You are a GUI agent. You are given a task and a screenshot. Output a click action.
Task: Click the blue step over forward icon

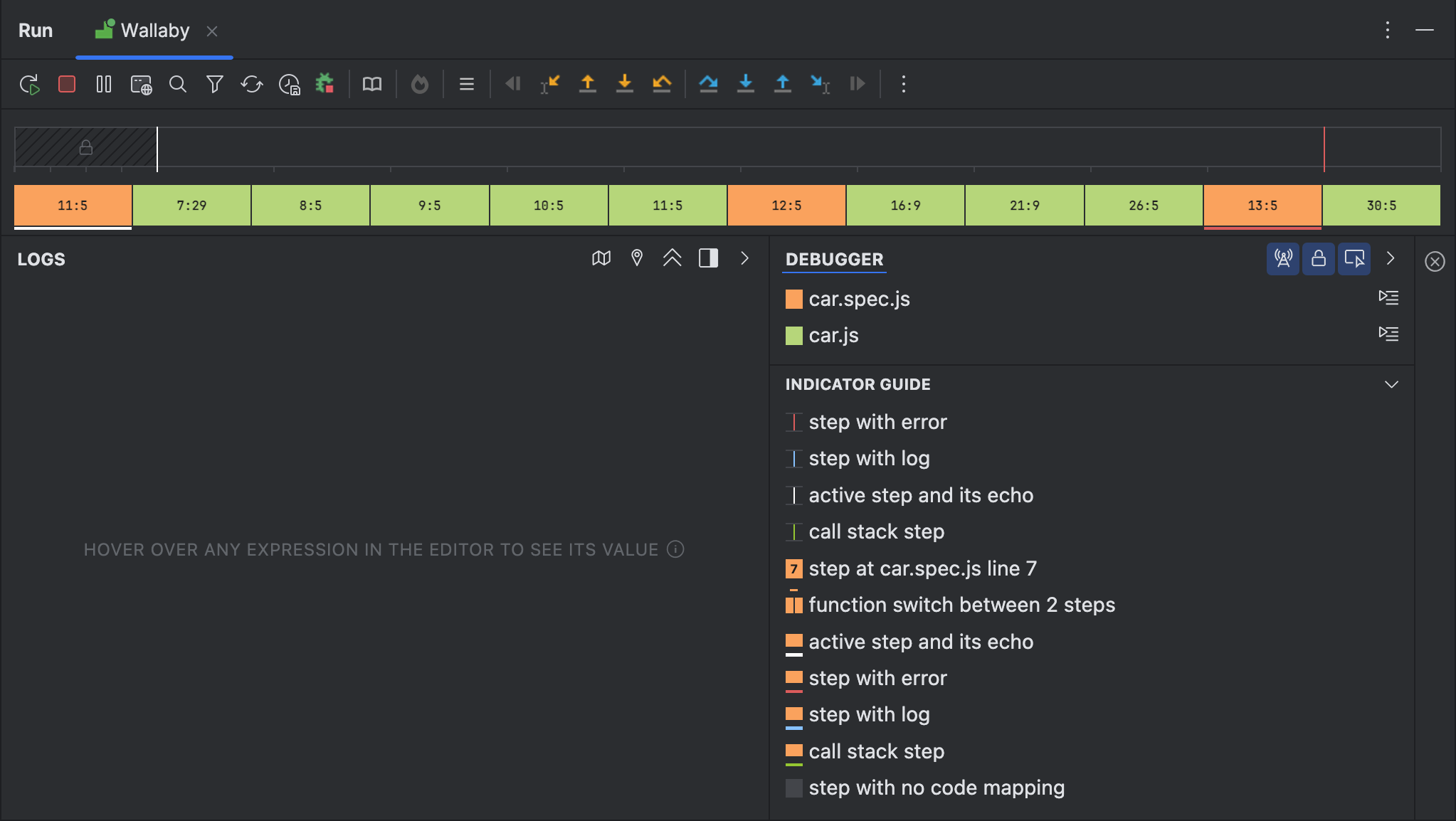pos(708,84)
